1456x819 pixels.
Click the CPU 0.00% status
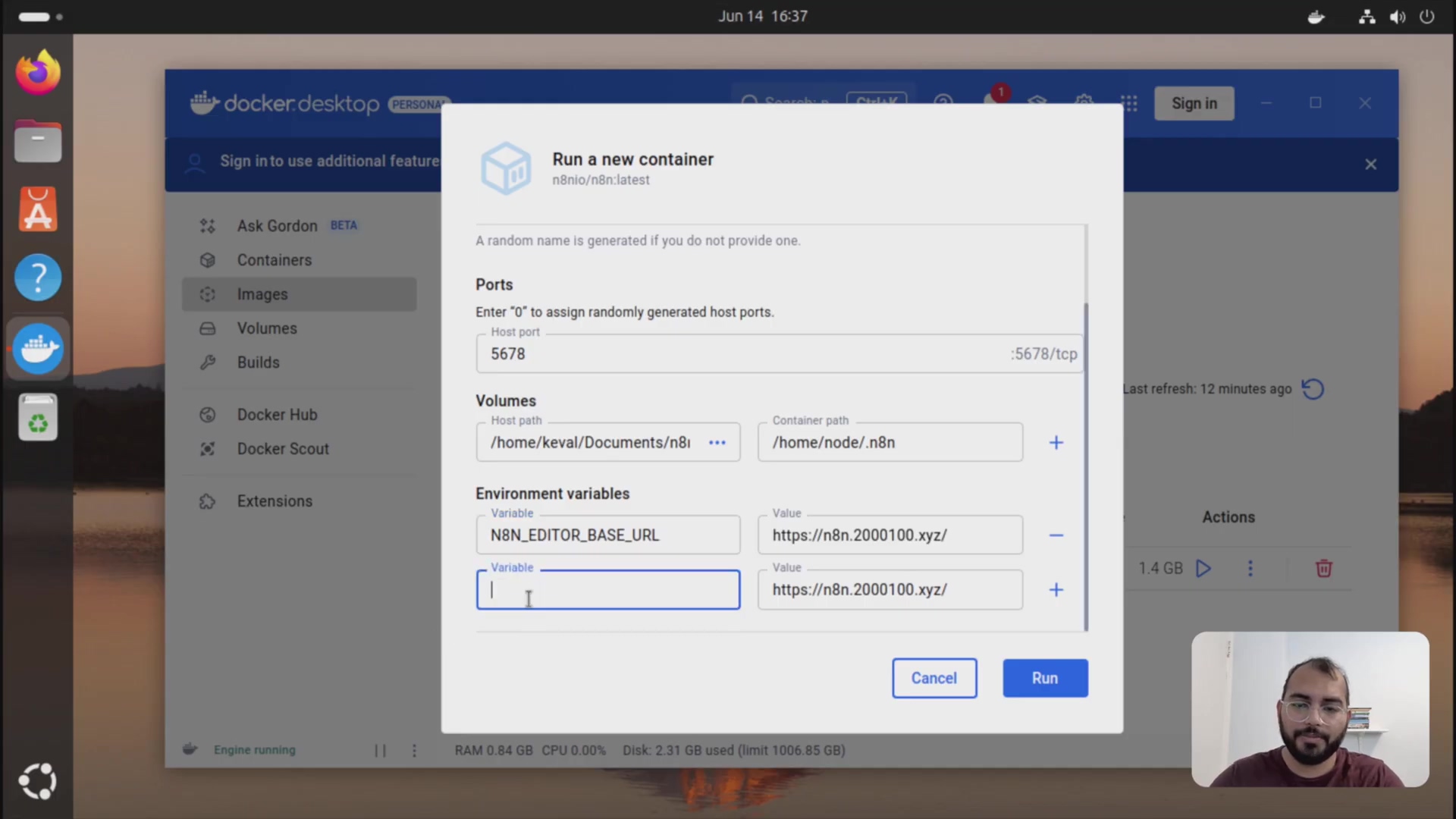coord(573,750)
